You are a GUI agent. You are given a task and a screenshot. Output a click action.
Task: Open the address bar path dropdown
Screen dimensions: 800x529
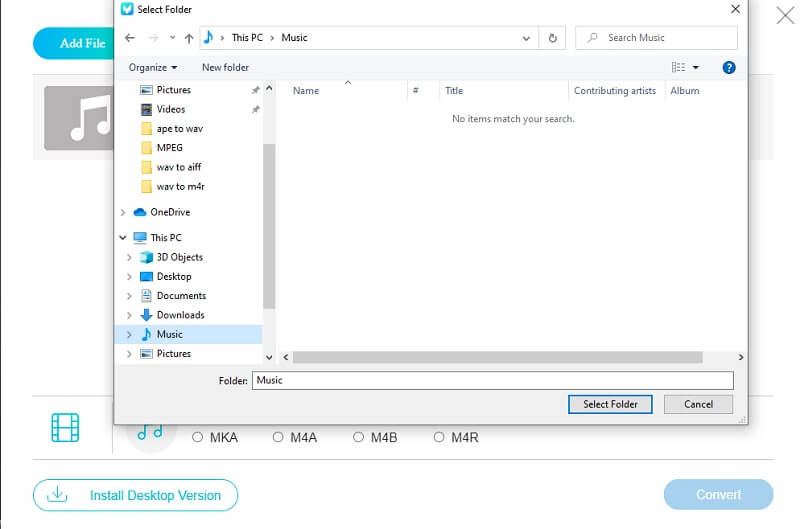(x=527, y=38)
